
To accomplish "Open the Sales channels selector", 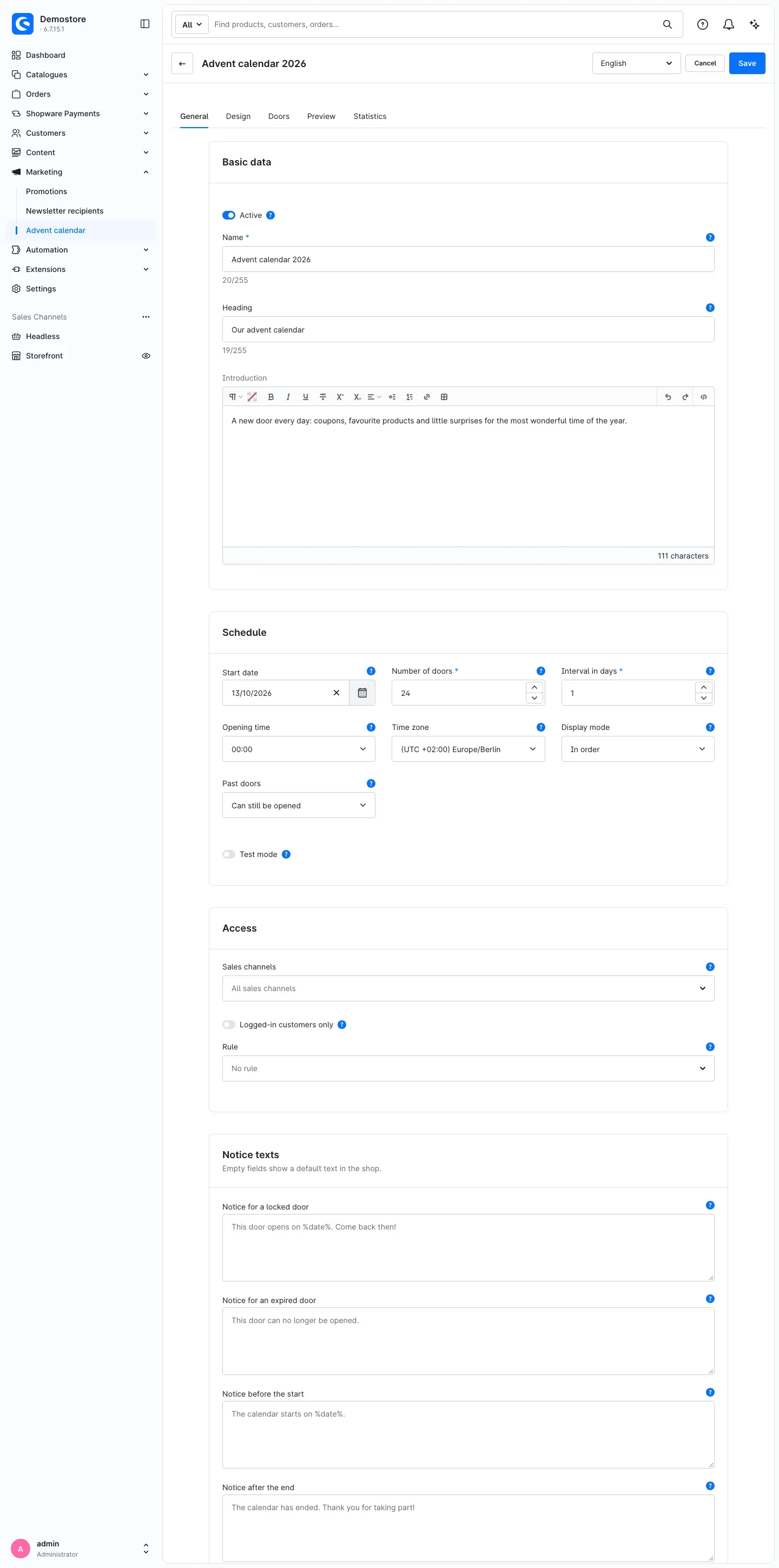I will 468,988.
